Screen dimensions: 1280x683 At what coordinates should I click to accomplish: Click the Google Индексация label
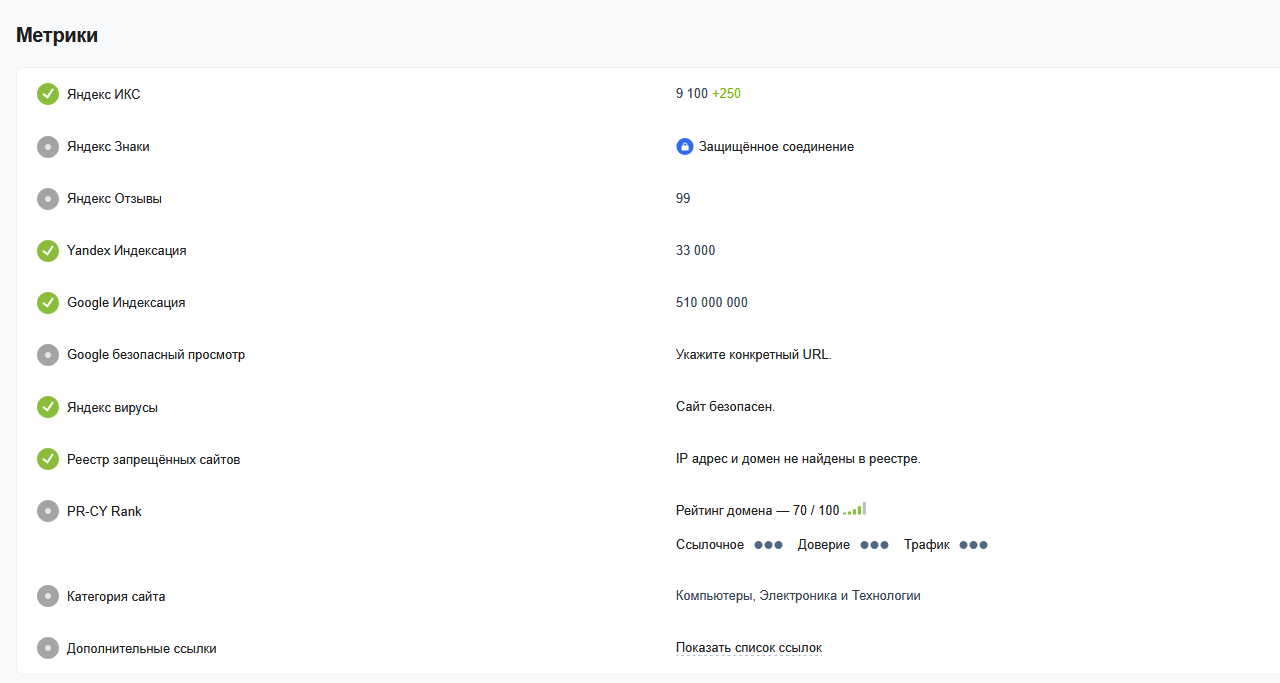click(x=126, y=303)
